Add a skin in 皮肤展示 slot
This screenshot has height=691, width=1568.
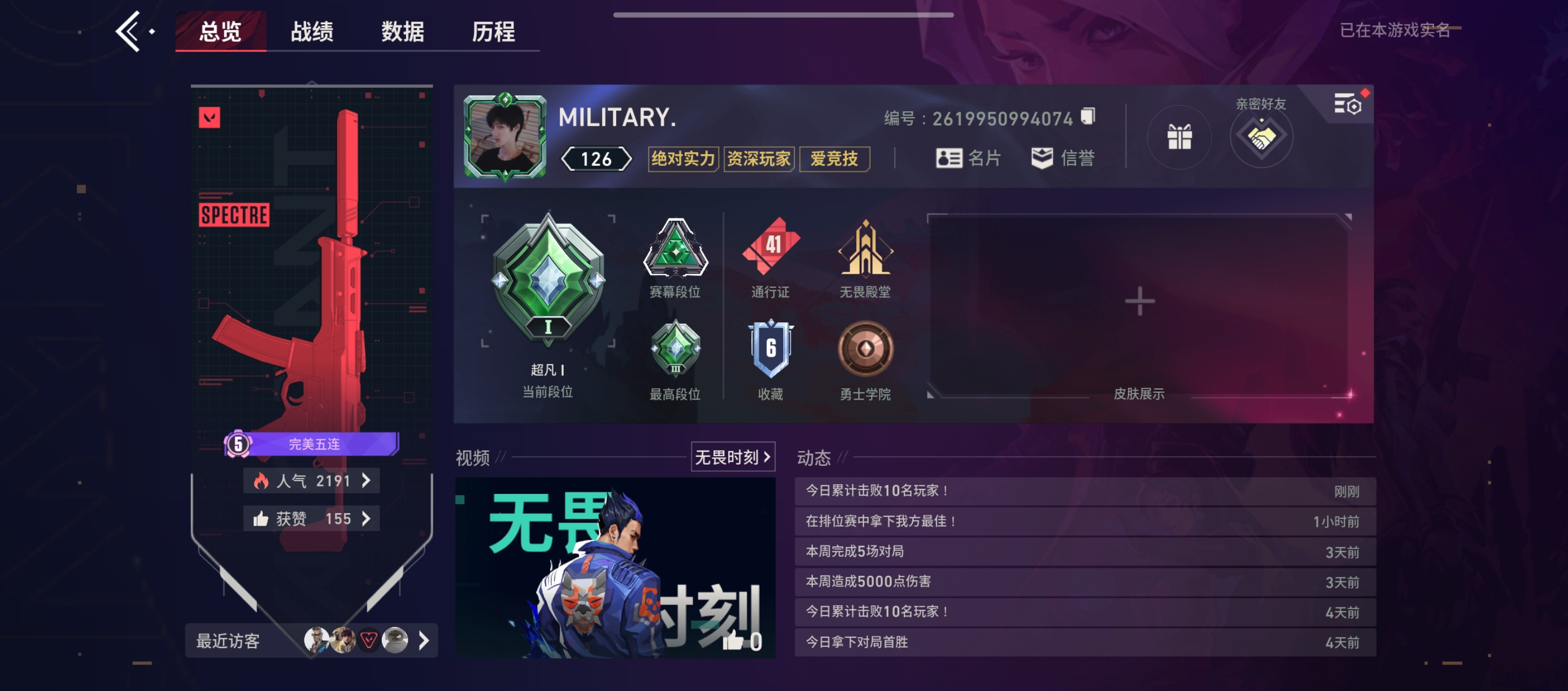1139,301
